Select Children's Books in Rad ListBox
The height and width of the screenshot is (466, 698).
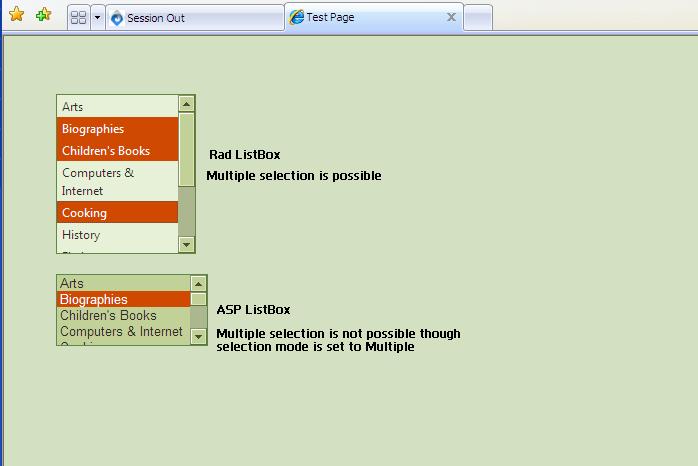coord(118,150)
